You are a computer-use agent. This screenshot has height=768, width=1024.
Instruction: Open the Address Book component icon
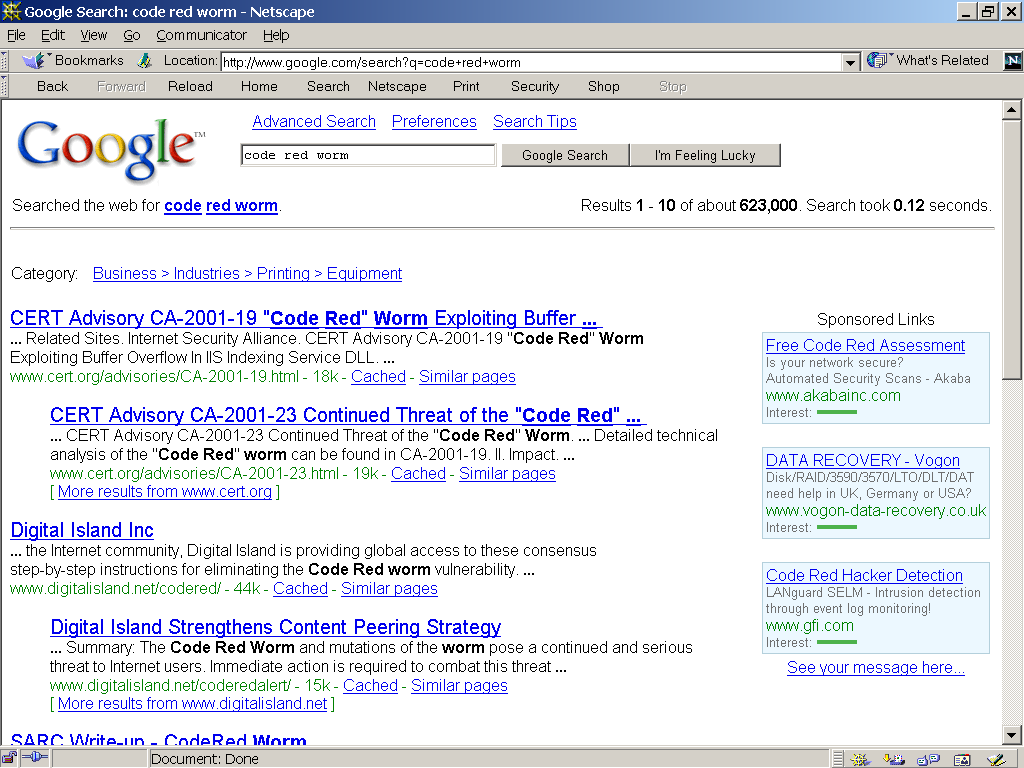pos(962,759)
